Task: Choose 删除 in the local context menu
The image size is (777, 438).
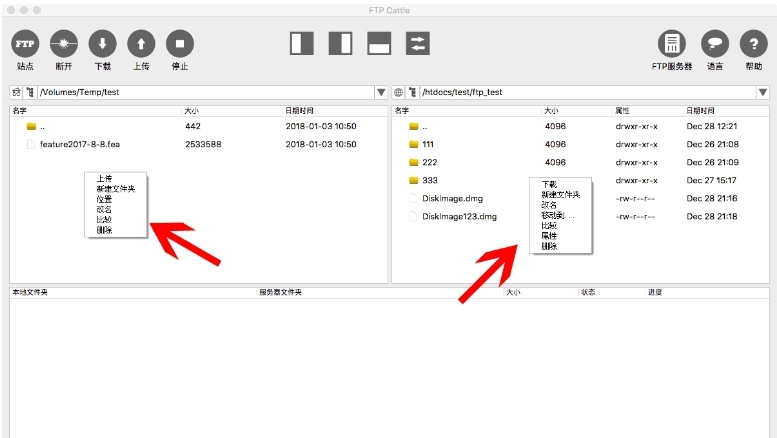Action: [x=104, y=230]
